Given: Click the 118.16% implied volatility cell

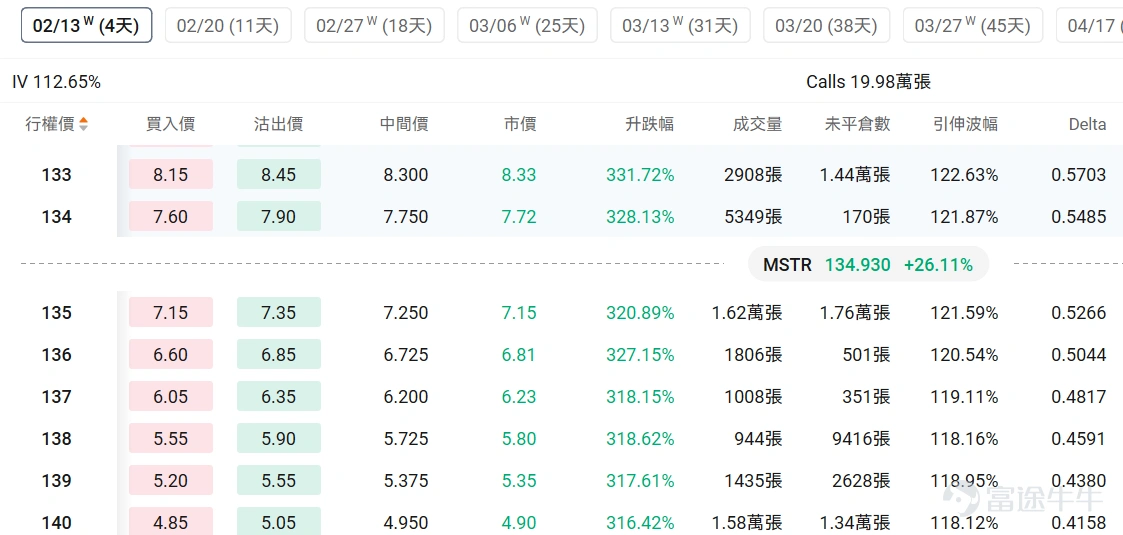Looking at the screenshot, I should coord(964,438).
